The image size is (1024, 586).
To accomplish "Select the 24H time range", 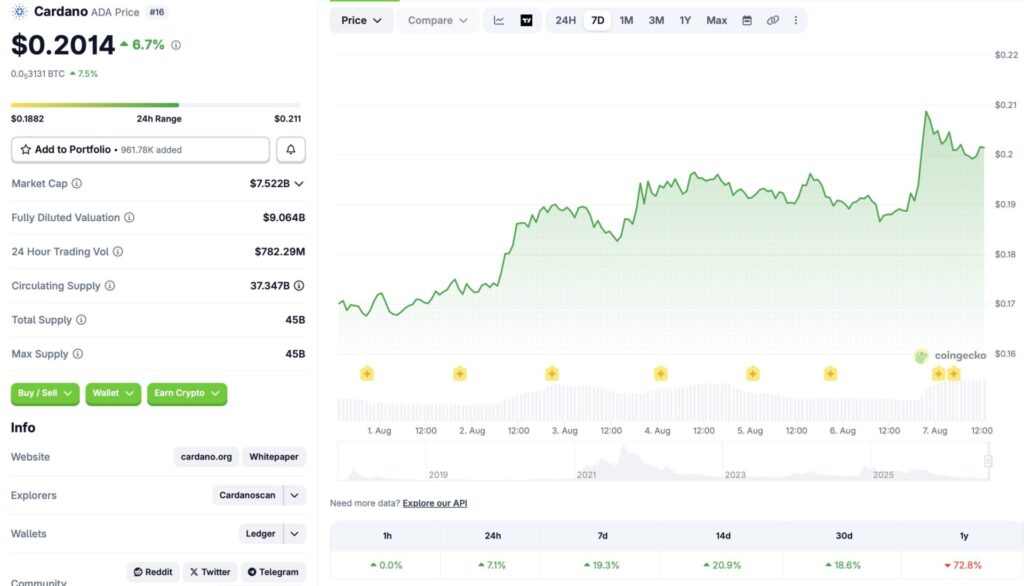I will point(566,20).
